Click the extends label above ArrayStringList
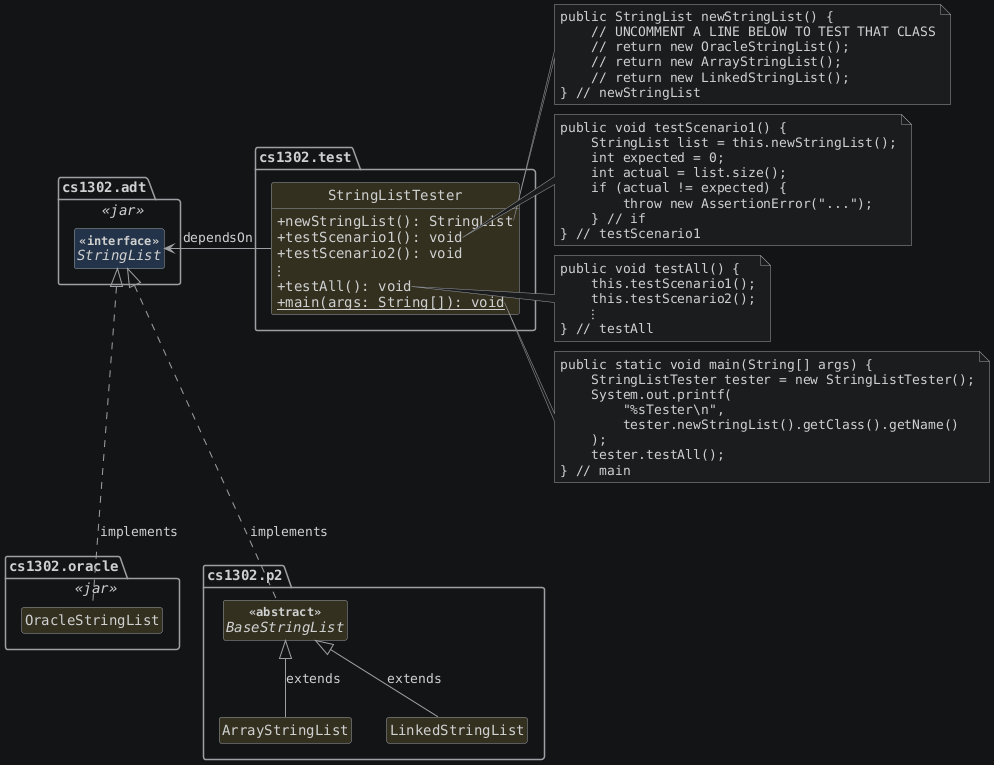Image resolution: width=994 pixels, height=765 pixels. point(313,679)
